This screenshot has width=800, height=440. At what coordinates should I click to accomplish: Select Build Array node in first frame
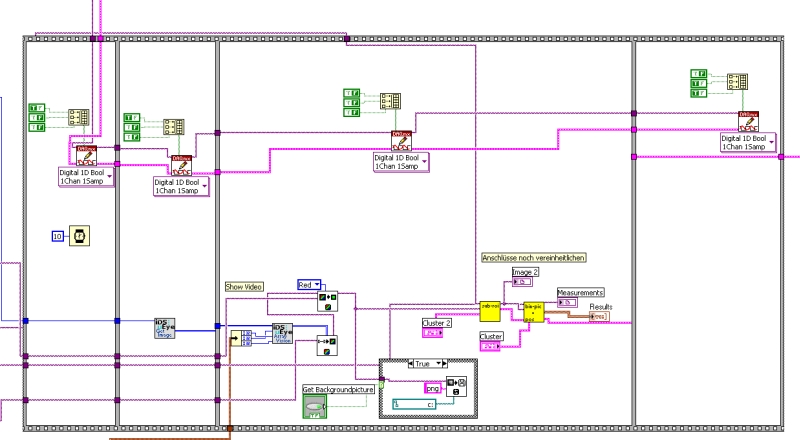[79, 117]
